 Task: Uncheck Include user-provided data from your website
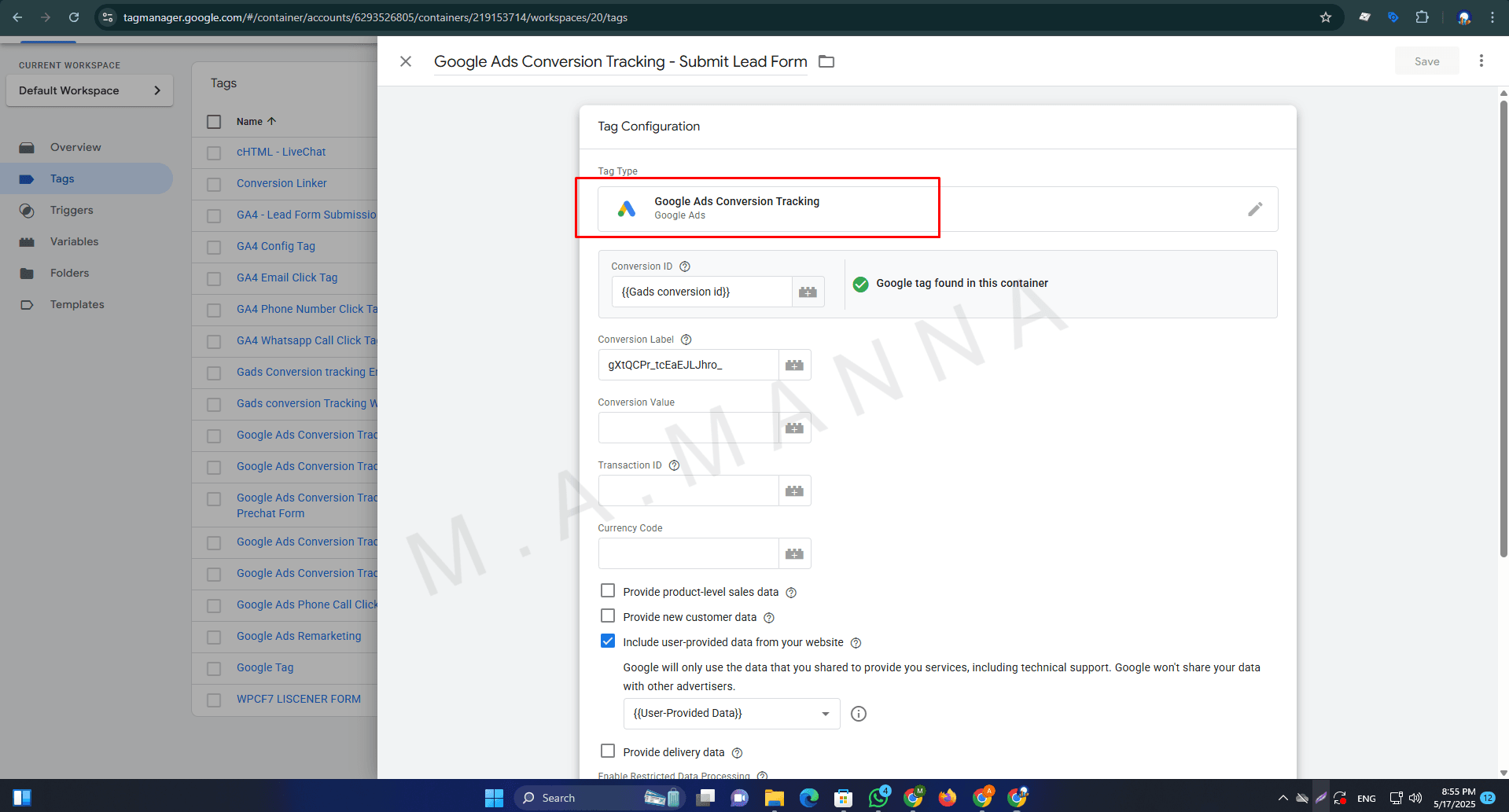pos(608,641)
